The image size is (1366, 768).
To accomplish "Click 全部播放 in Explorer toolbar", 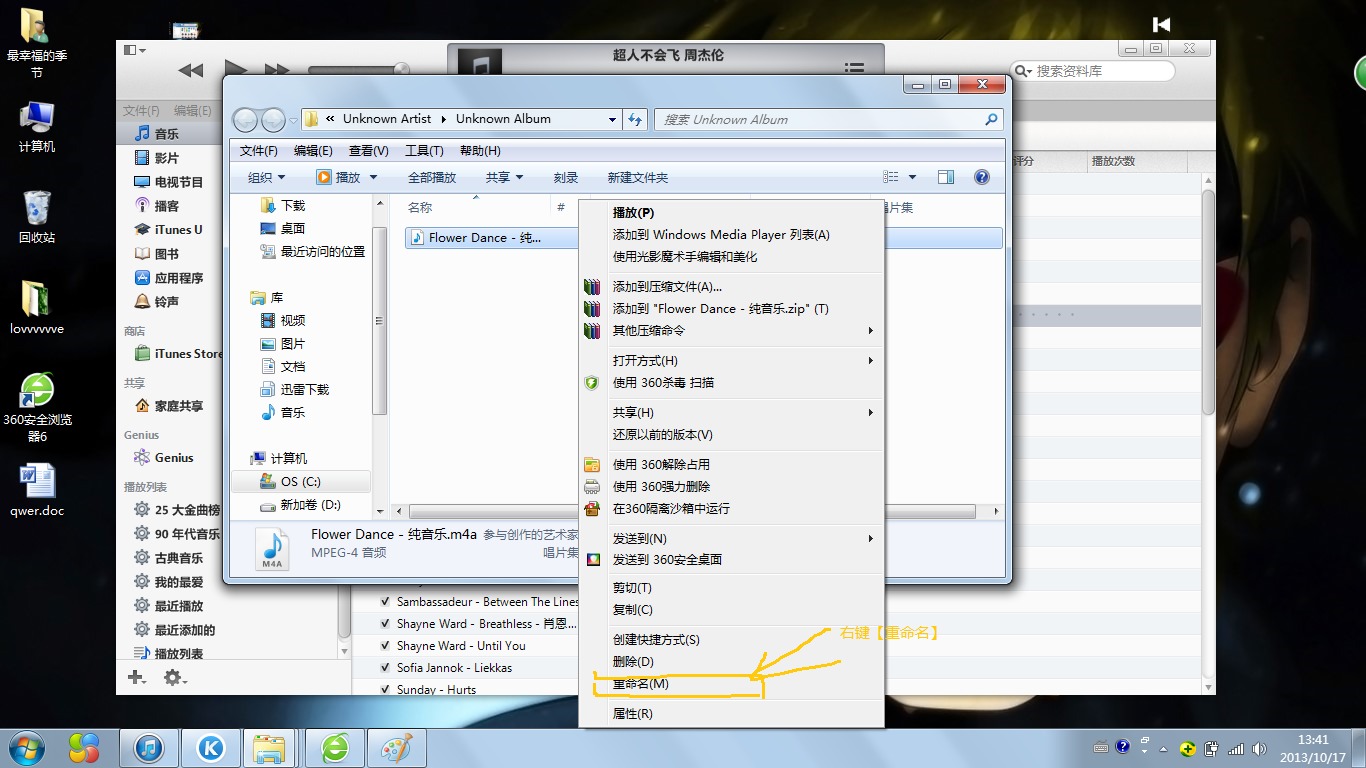I will 432,177.
